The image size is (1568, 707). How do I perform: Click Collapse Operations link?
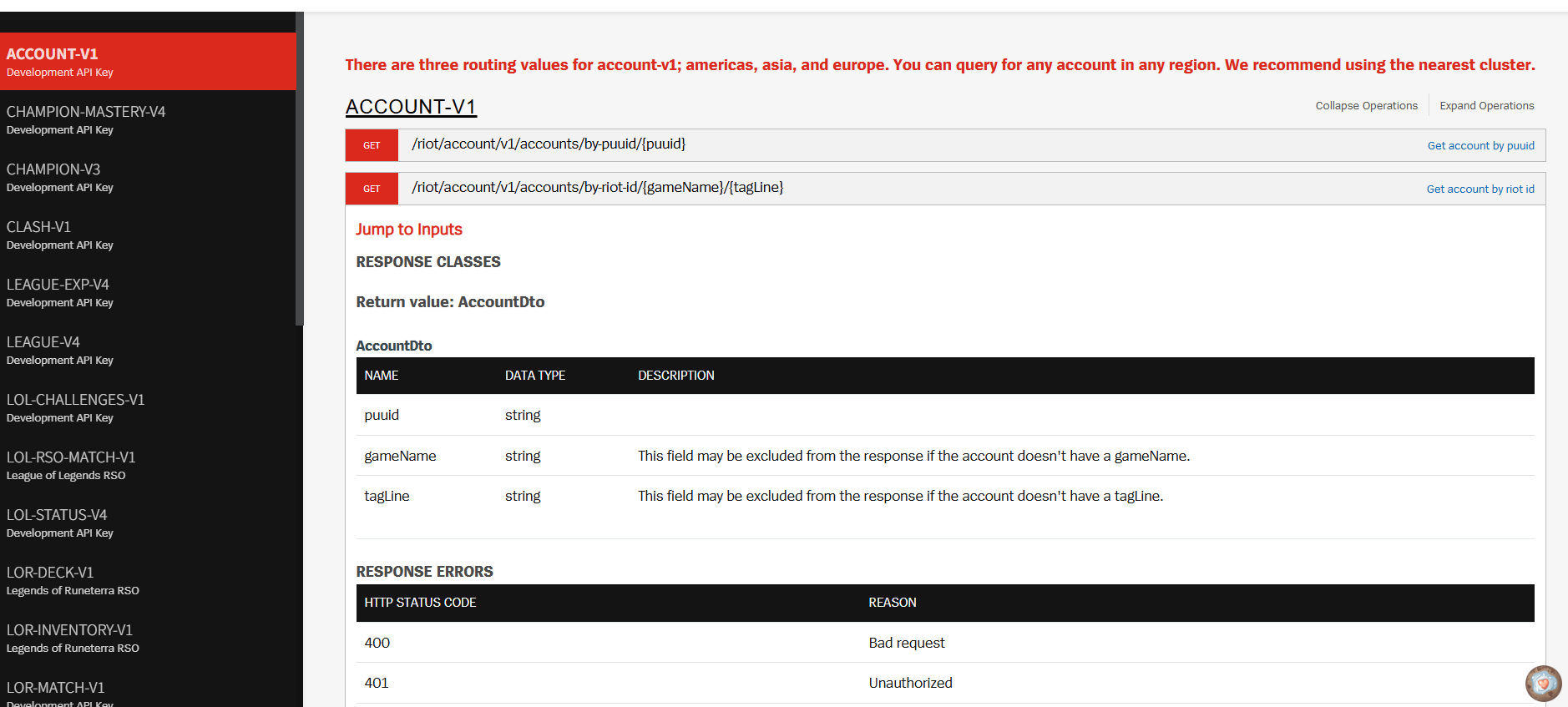[1366, 105]
